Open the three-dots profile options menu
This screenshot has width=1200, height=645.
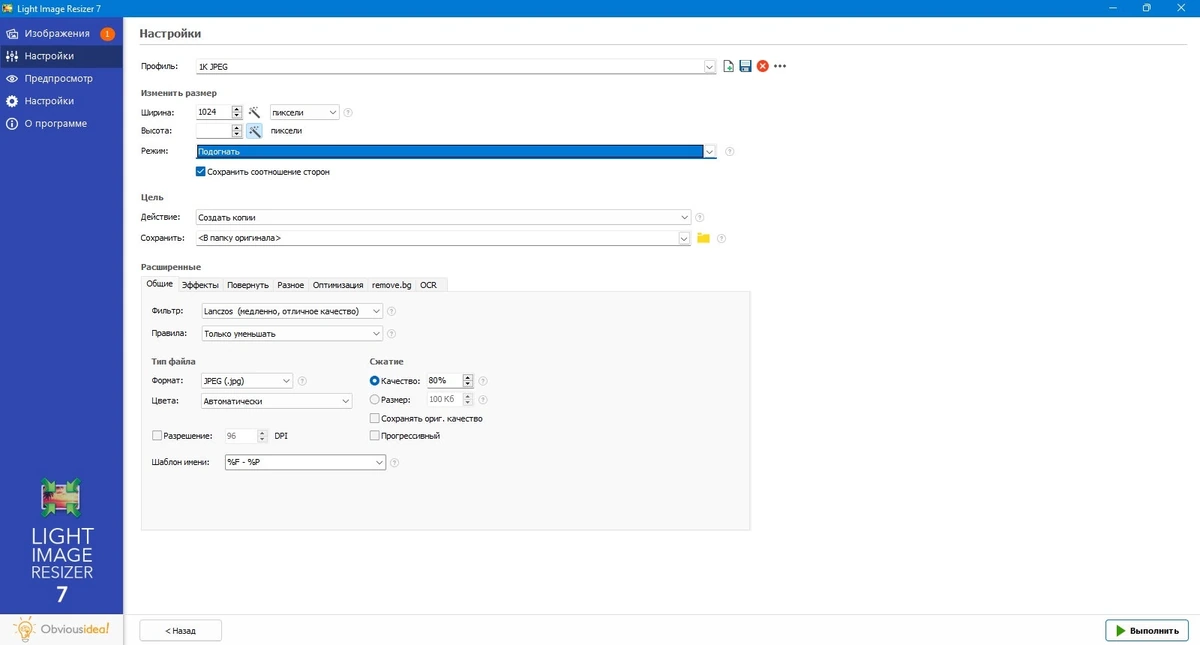point(780,66)
